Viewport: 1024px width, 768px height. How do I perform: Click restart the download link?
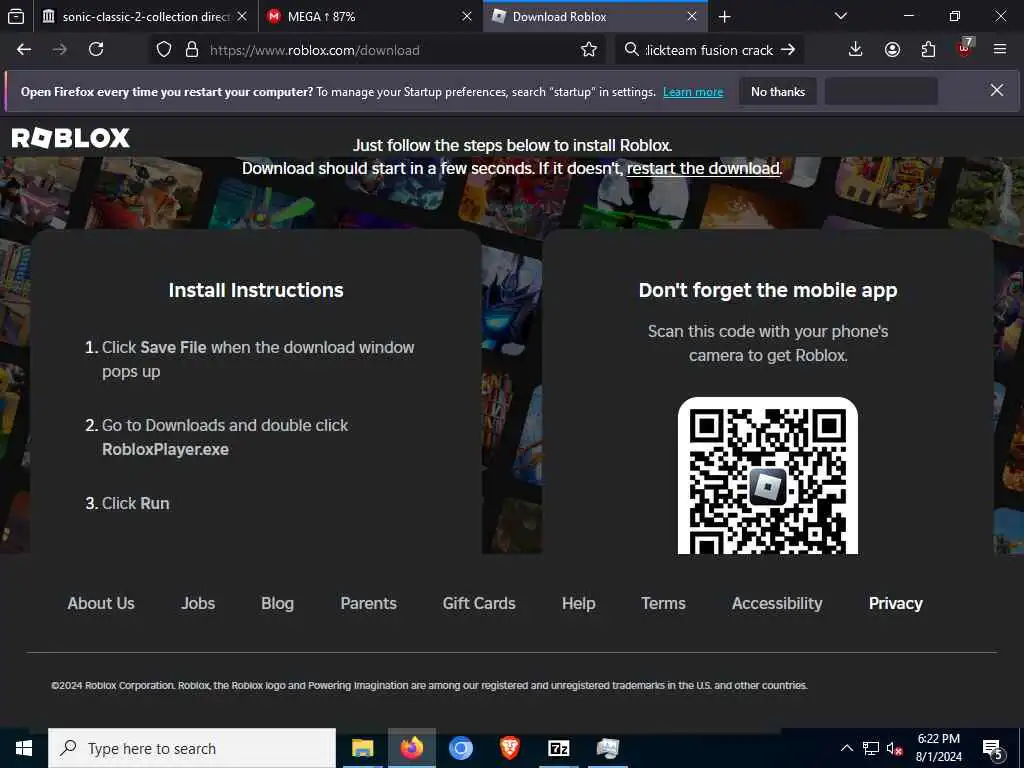[703, 168]
